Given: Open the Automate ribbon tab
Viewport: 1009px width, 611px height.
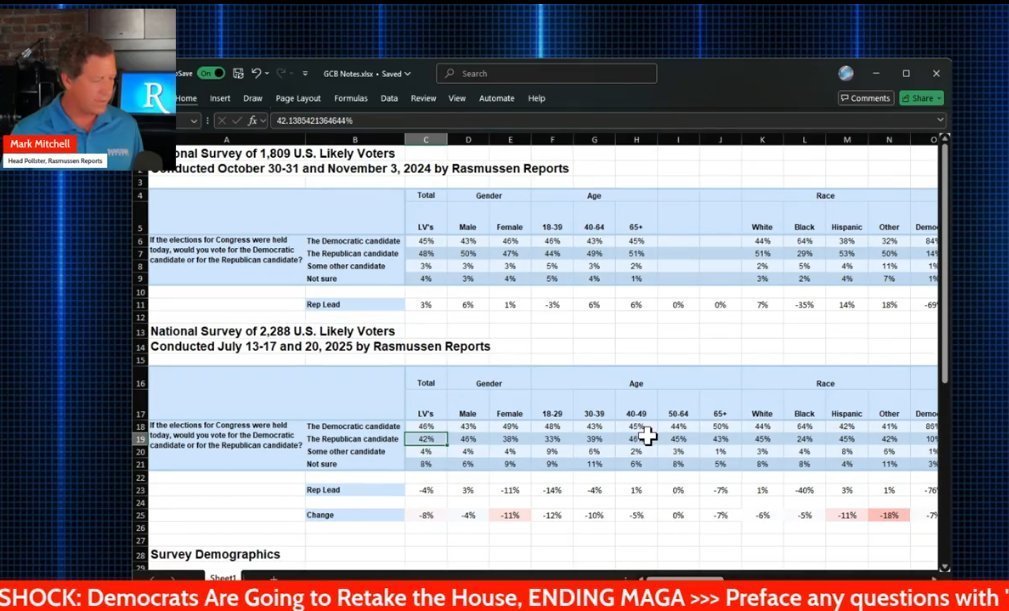Looking at the screenshot, I should (496, 98).
